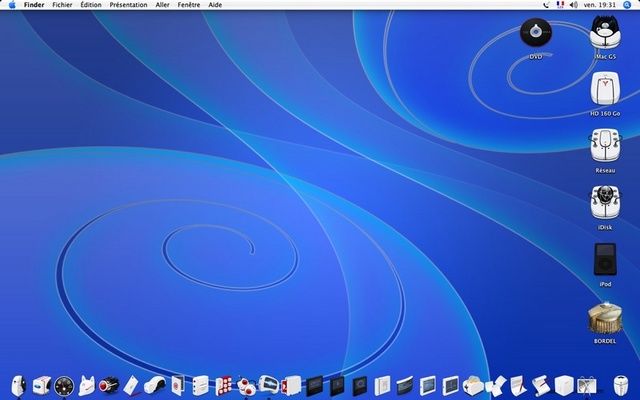Screen dimensions: 640x400
Task: Open the Finder application menu
Action: [x=34, y=5]
